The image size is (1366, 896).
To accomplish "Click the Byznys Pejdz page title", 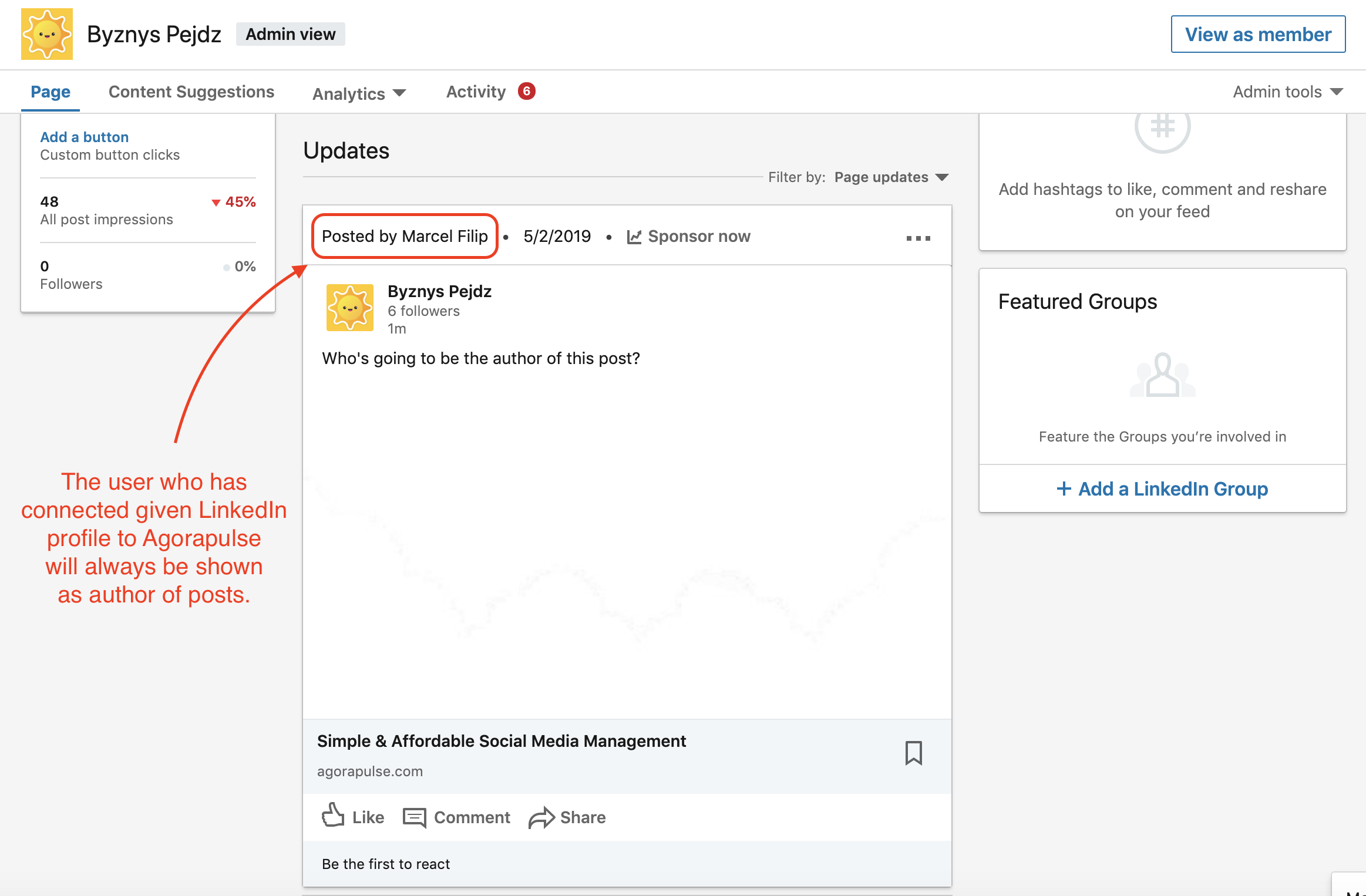I will (x=154, y=34).
